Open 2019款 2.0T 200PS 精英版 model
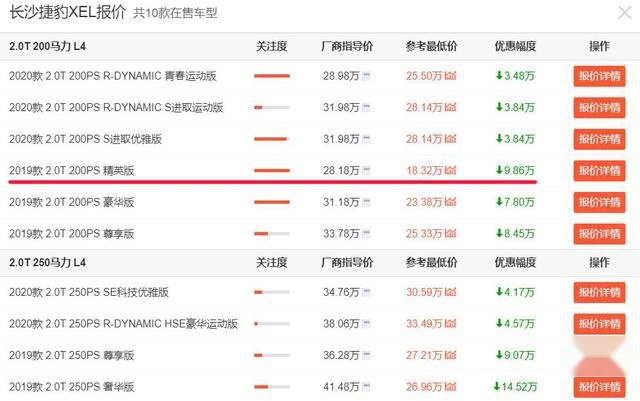 71,171
